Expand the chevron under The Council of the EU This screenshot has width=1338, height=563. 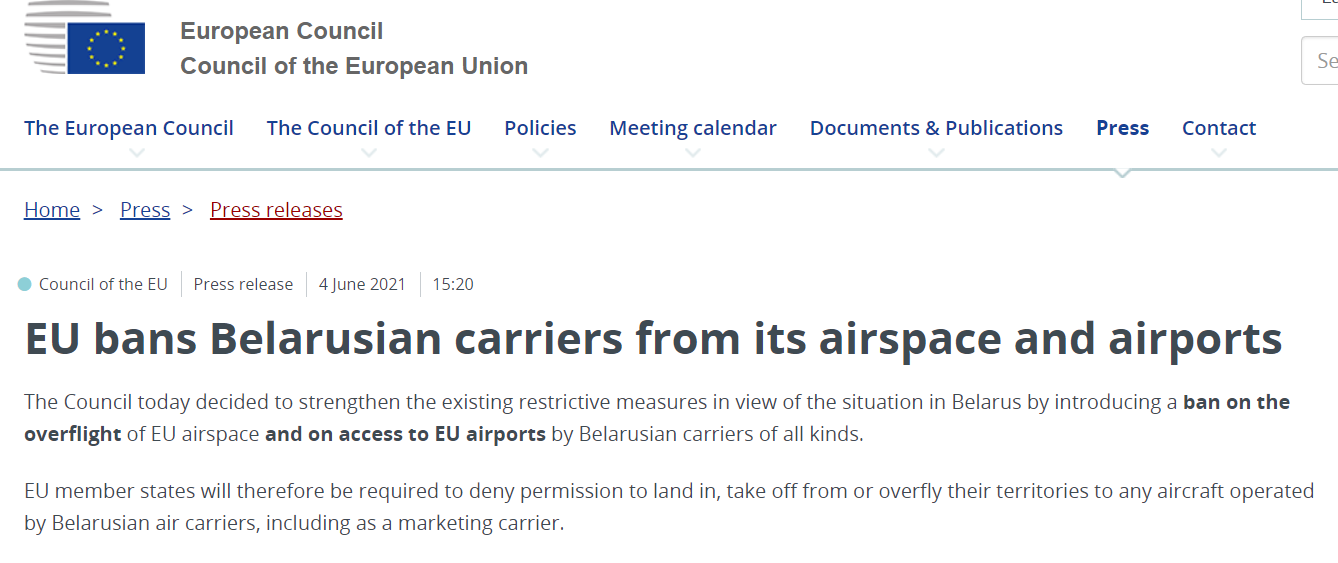(369, 153)
